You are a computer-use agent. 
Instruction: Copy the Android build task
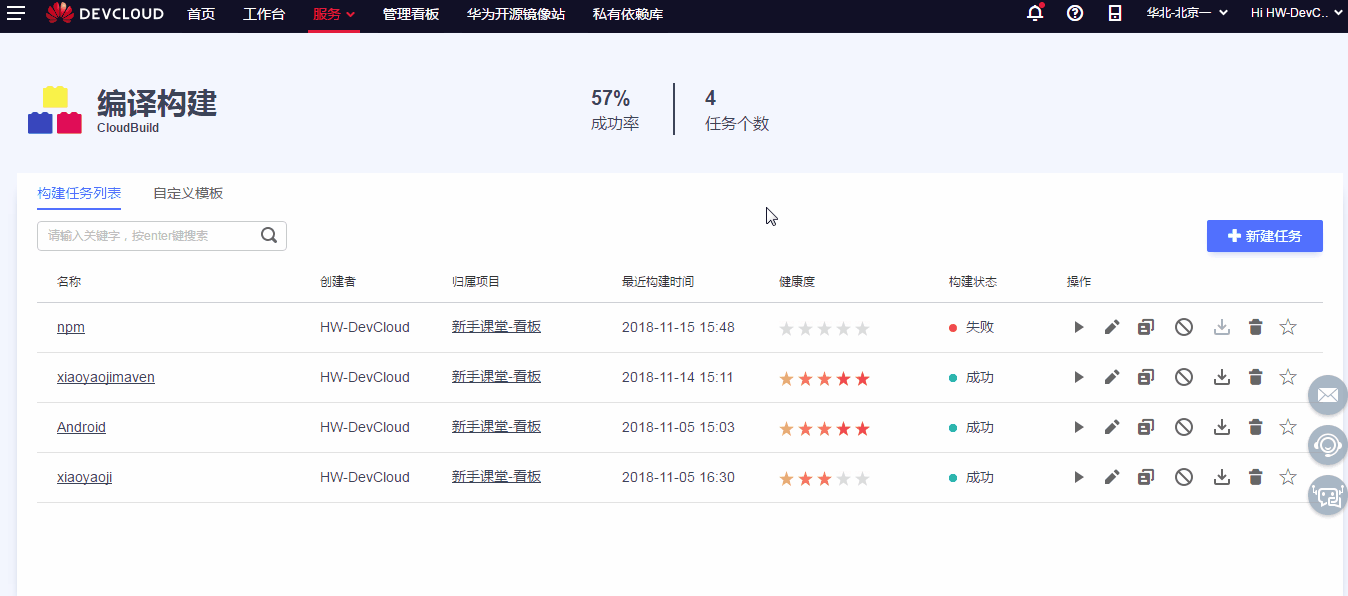1145,427
